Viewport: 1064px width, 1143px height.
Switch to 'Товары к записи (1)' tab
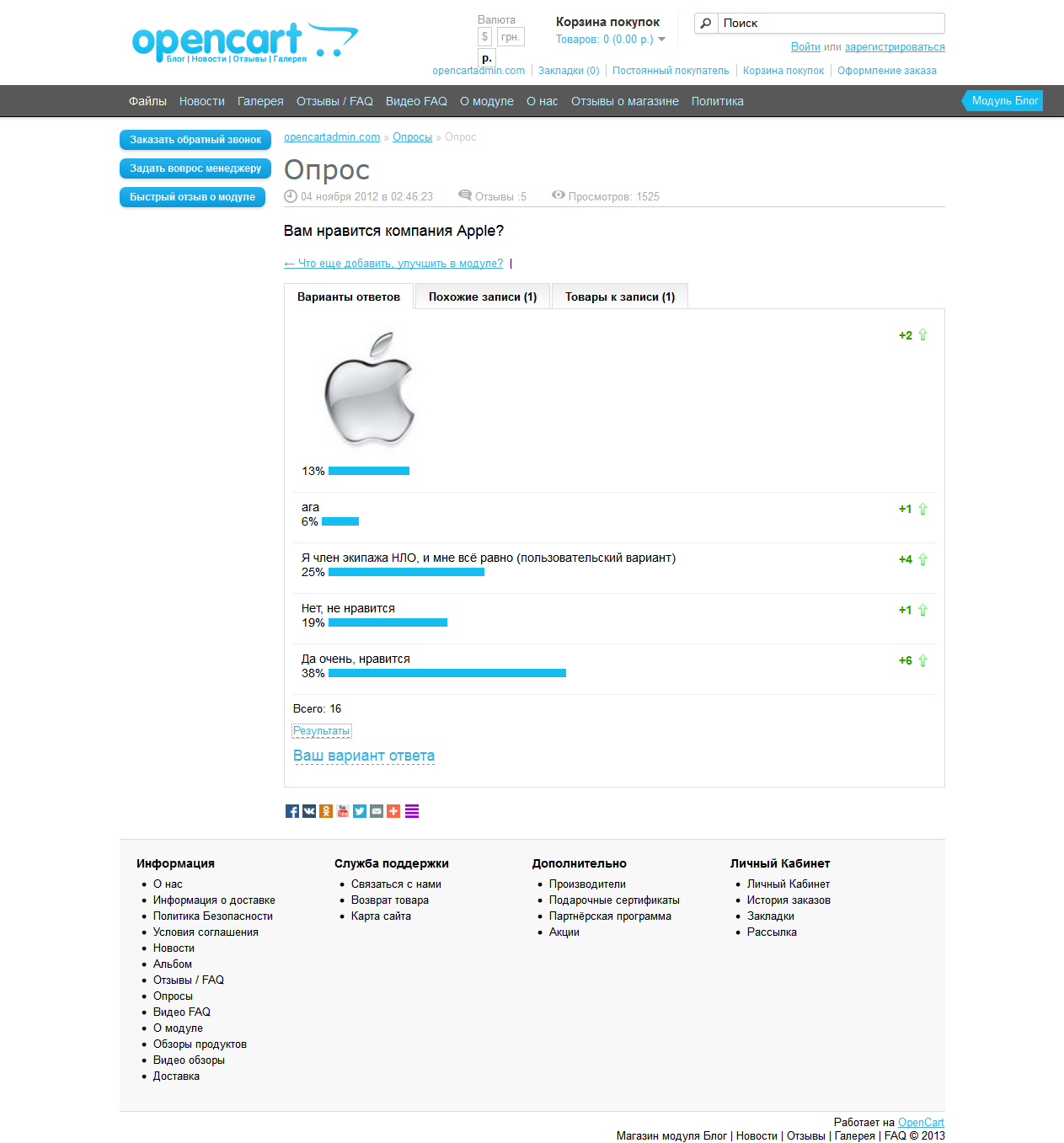tap(620, 296)
